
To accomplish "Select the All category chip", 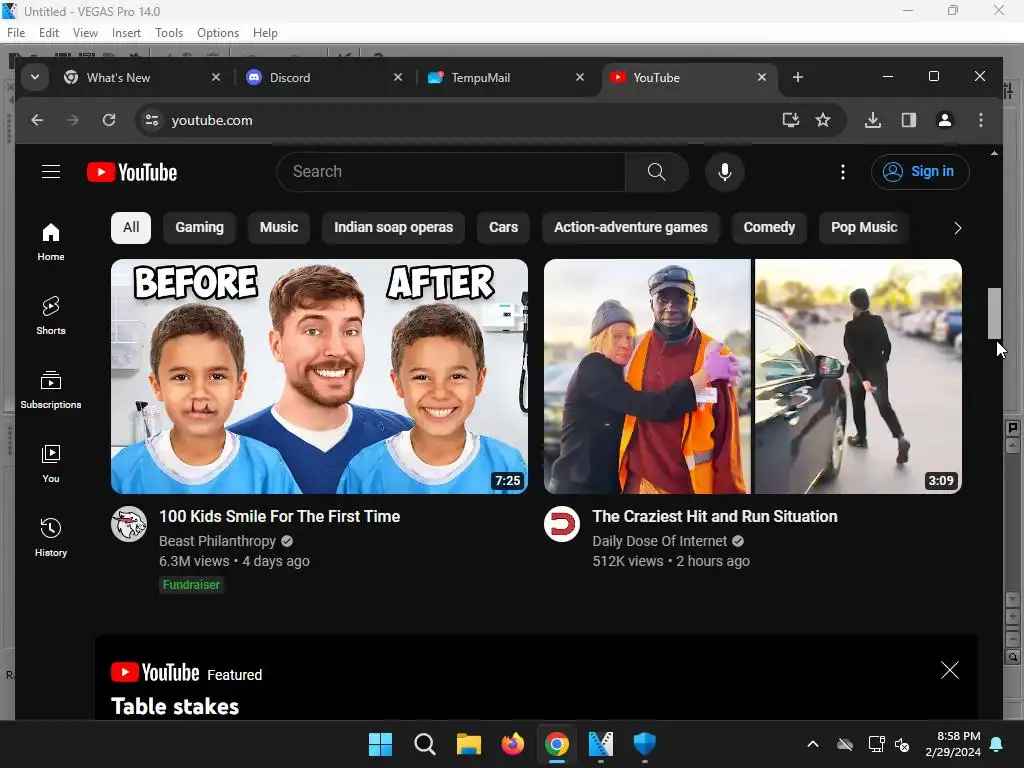I will tap(131, 228).
